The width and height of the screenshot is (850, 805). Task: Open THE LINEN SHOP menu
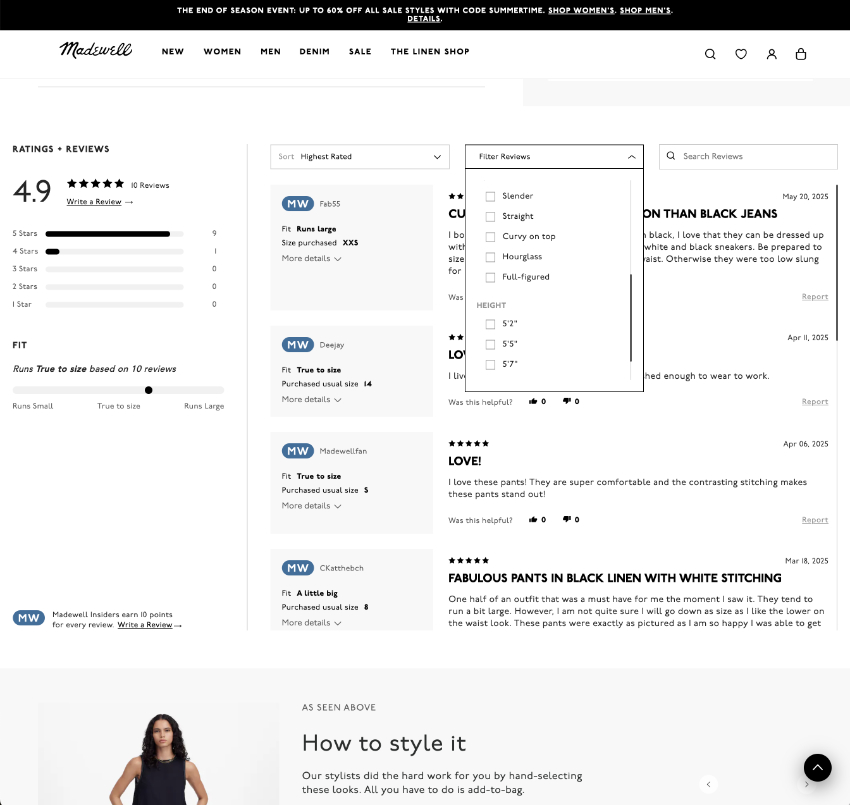tap(430, 51)
